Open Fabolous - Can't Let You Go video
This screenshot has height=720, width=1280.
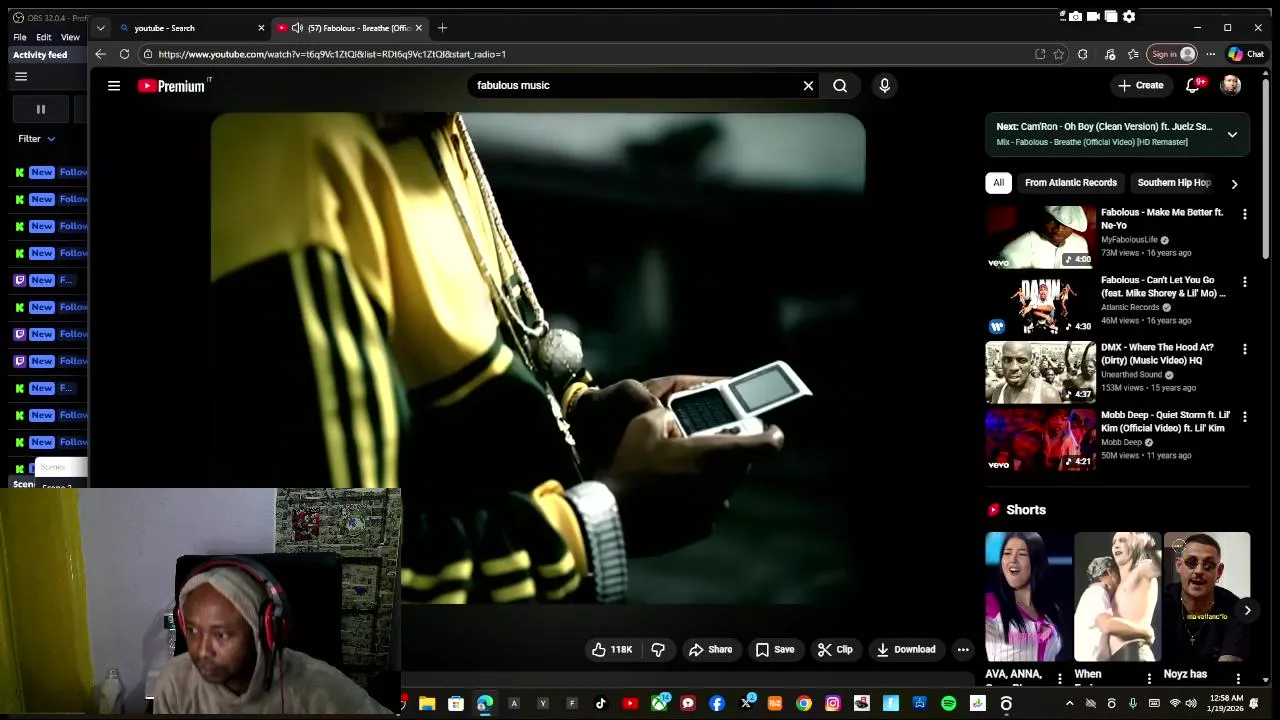[1163, 287]
